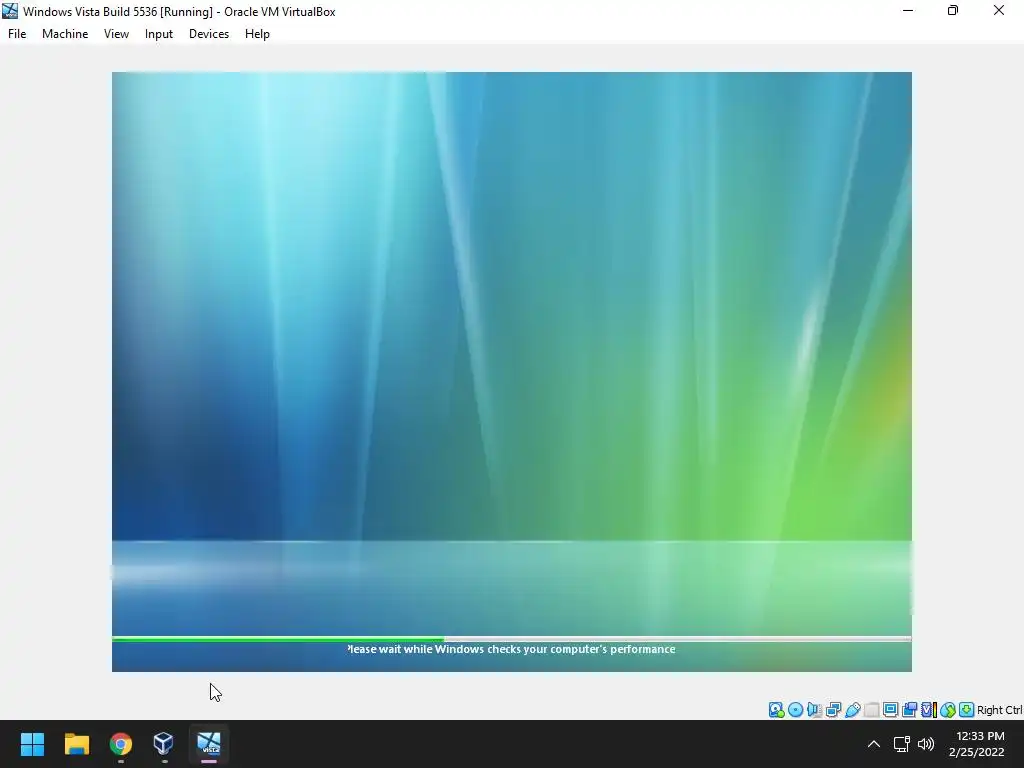The image size is (1024, 768).
Task: Show hidden system tray icons
Action: (874, 744)
